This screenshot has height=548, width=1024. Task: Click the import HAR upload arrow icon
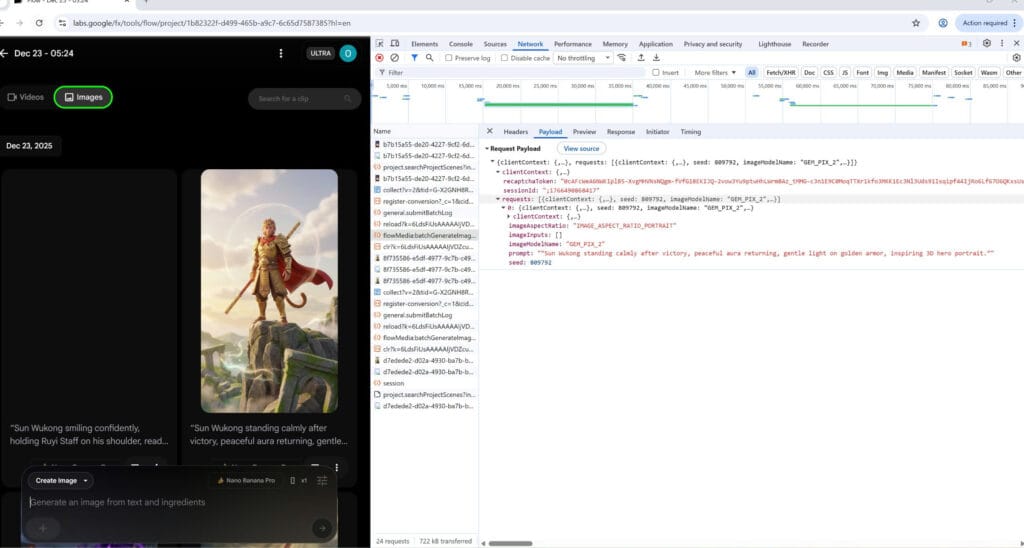pyautogui.click(x=641, y=58)
